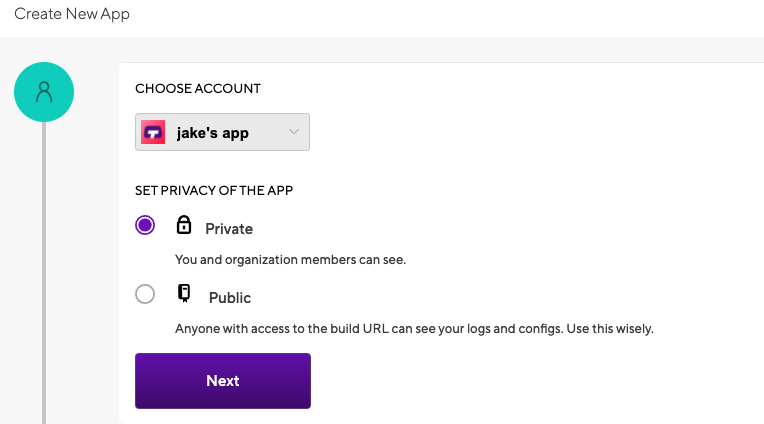
Task: Click the jake's app account avatar logo
Action: click(x=153, y=132)
